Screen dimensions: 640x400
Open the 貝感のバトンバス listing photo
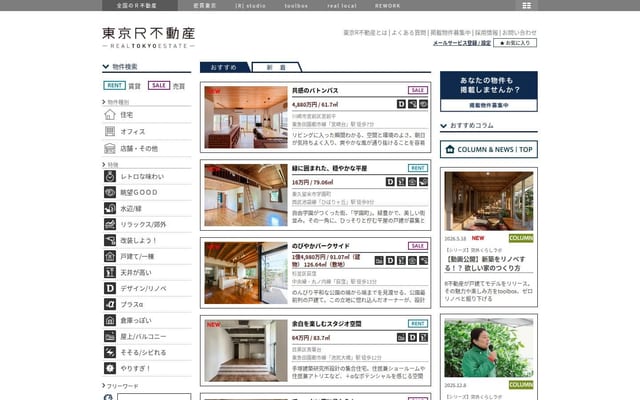tap(246, 117)
